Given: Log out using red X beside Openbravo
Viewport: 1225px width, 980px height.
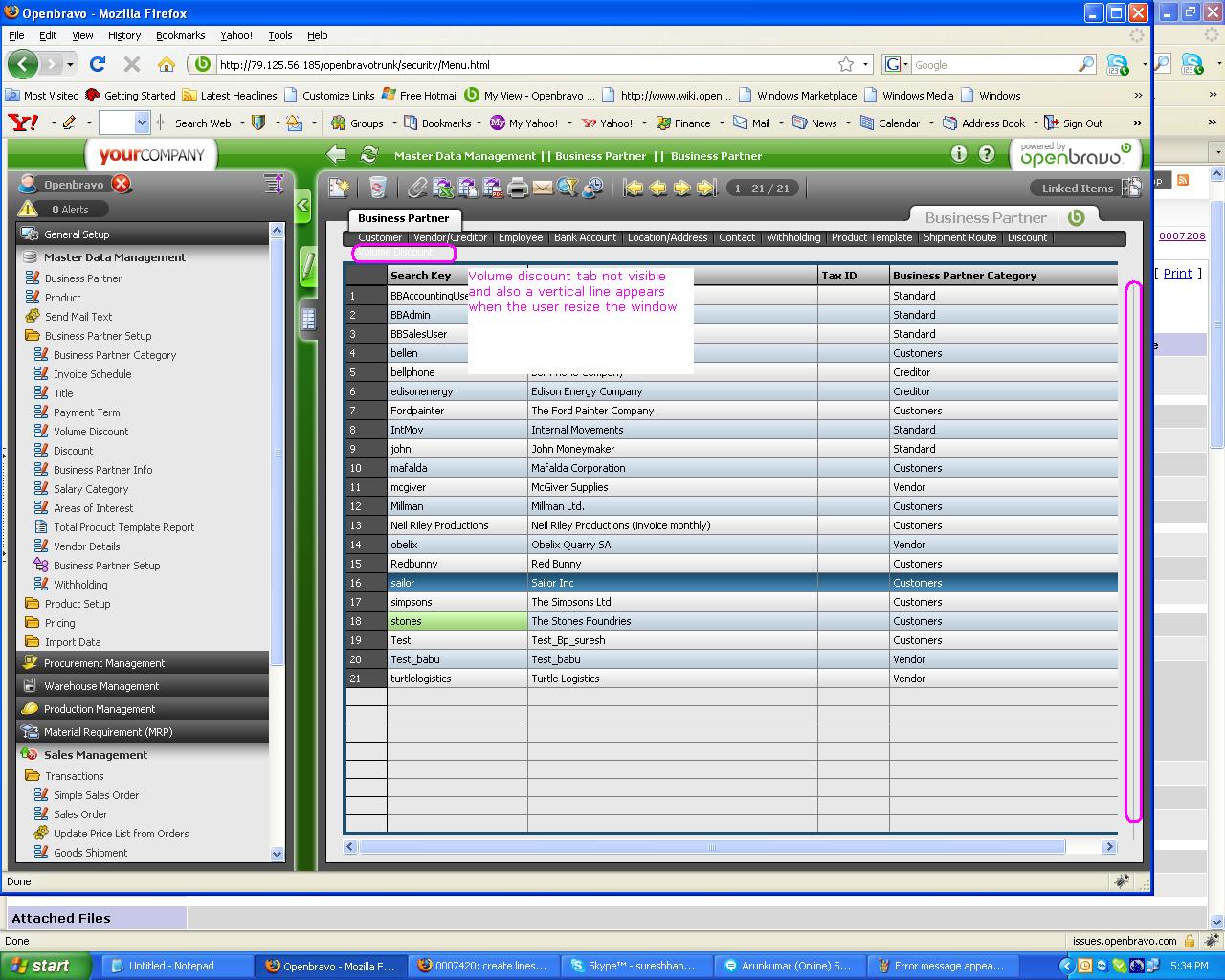Looking at the screenshot, I should [122, 184].
